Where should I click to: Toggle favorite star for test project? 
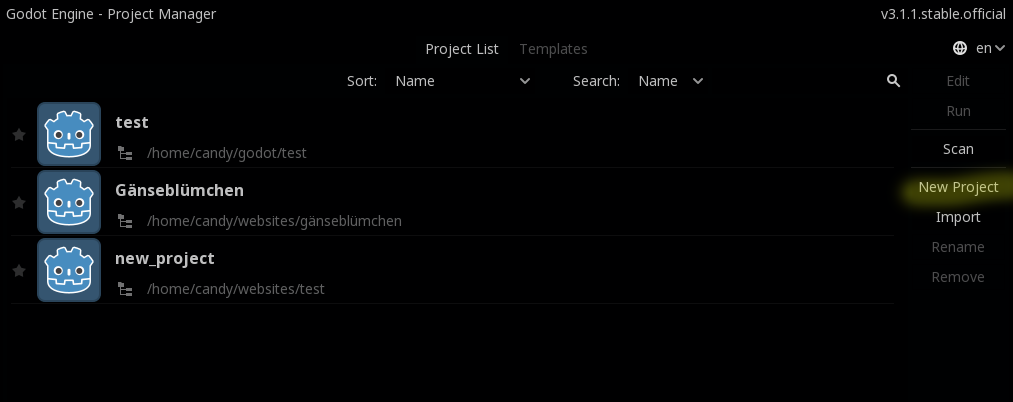(18, 135)
